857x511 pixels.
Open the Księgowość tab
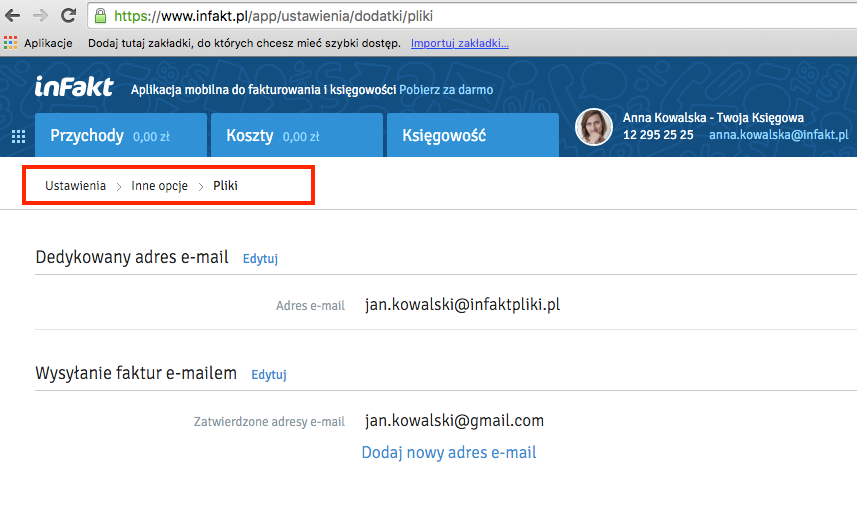tap(473, 135)
